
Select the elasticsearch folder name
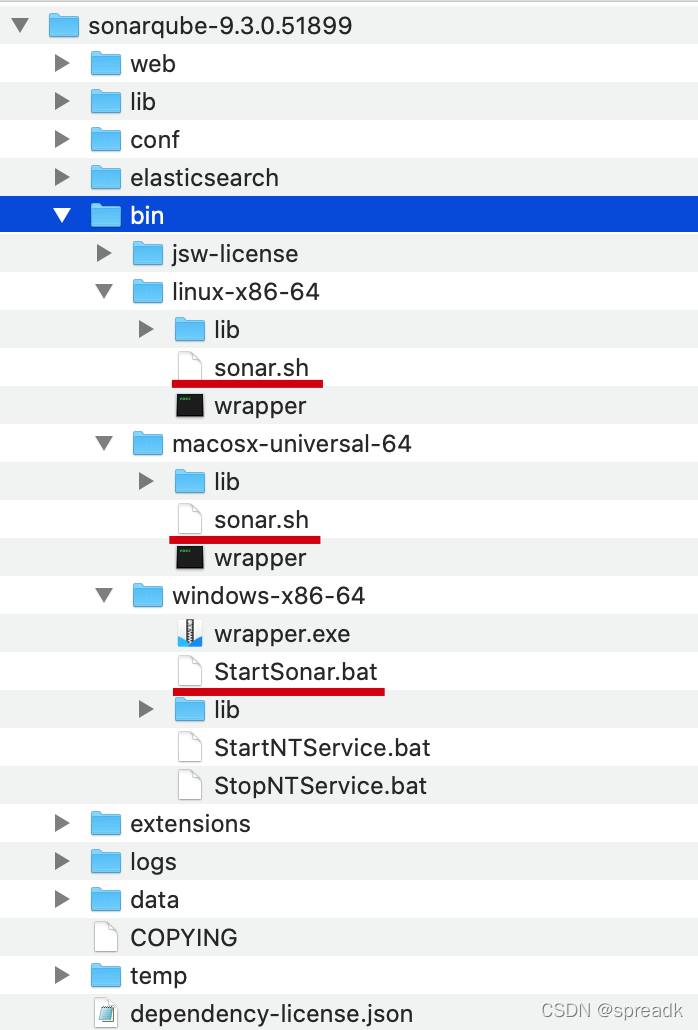click(x=204, y=178)
